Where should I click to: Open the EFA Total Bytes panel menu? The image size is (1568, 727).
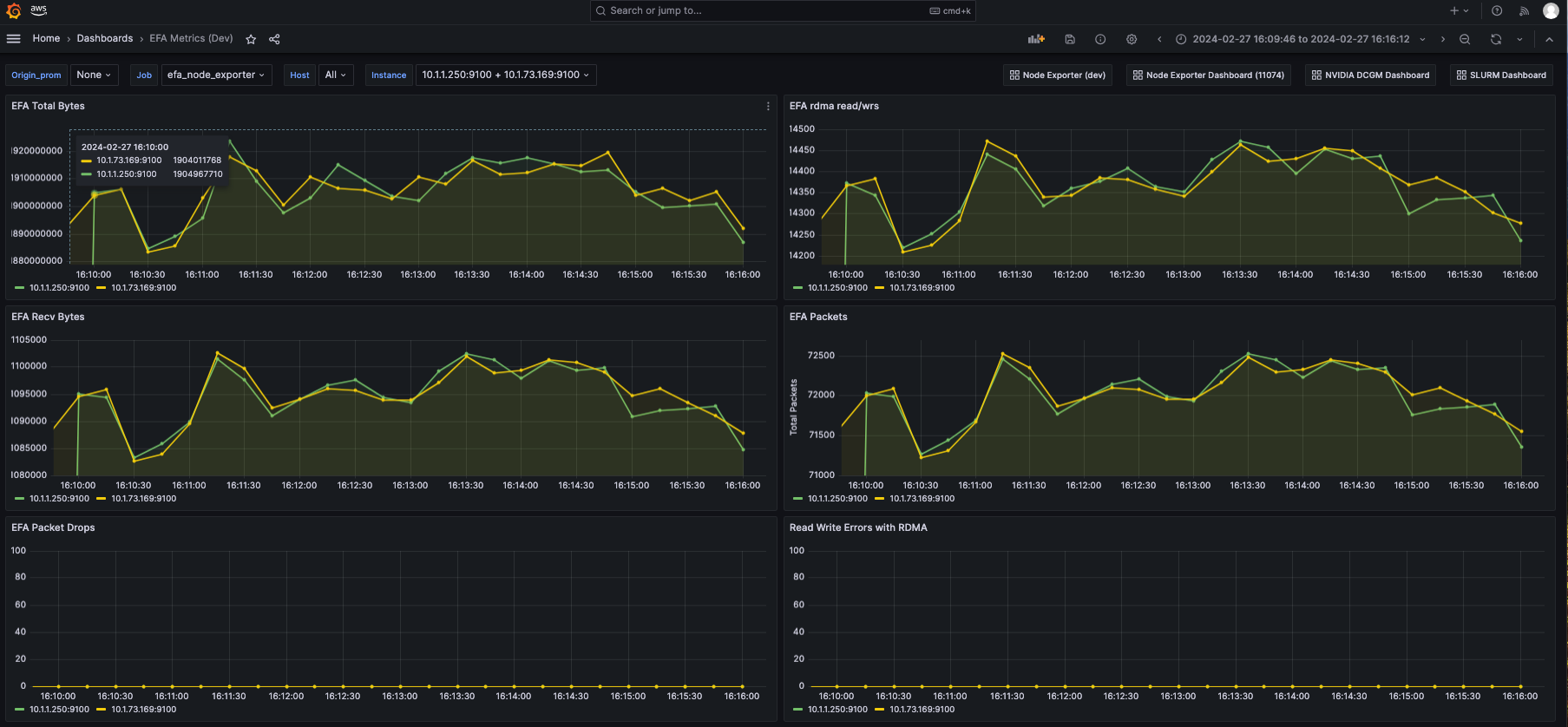click(x=768, y=106)
